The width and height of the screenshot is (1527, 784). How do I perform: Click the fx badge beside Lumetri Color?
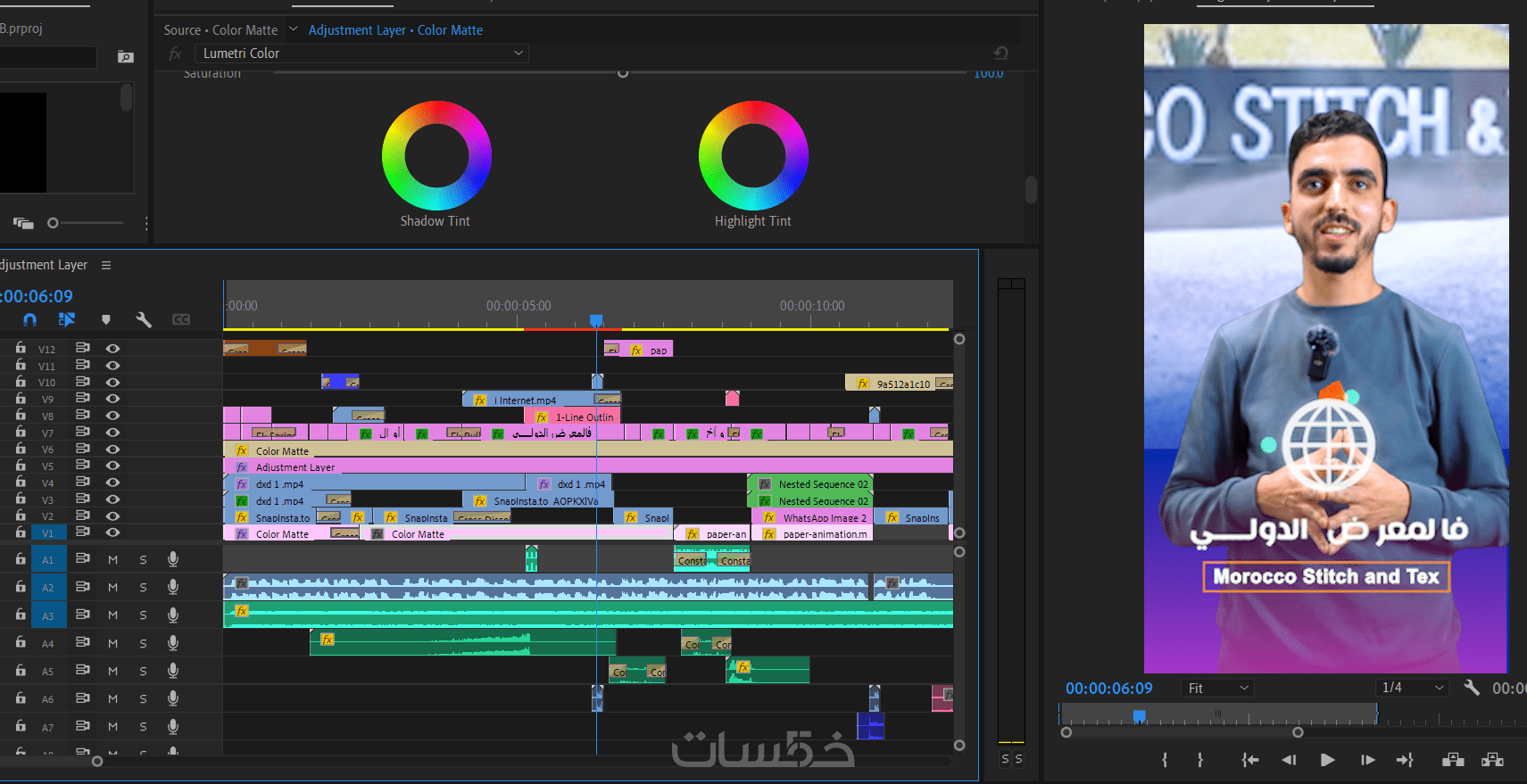click(175, 54)
